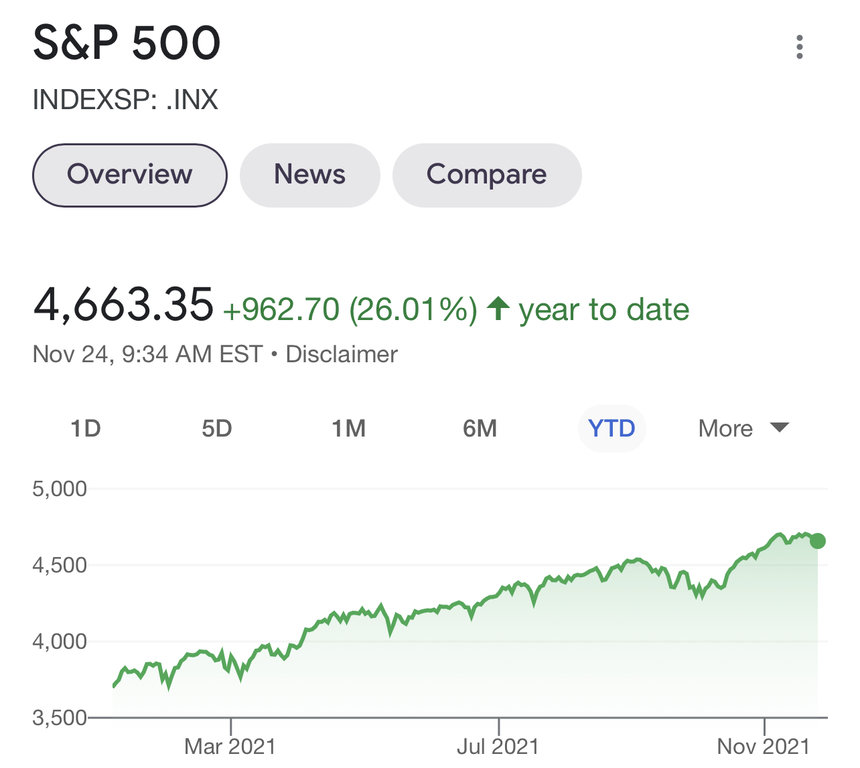This screenshot has width=860, height=768.
Task: Select the YTD time range
Action: 611,429
